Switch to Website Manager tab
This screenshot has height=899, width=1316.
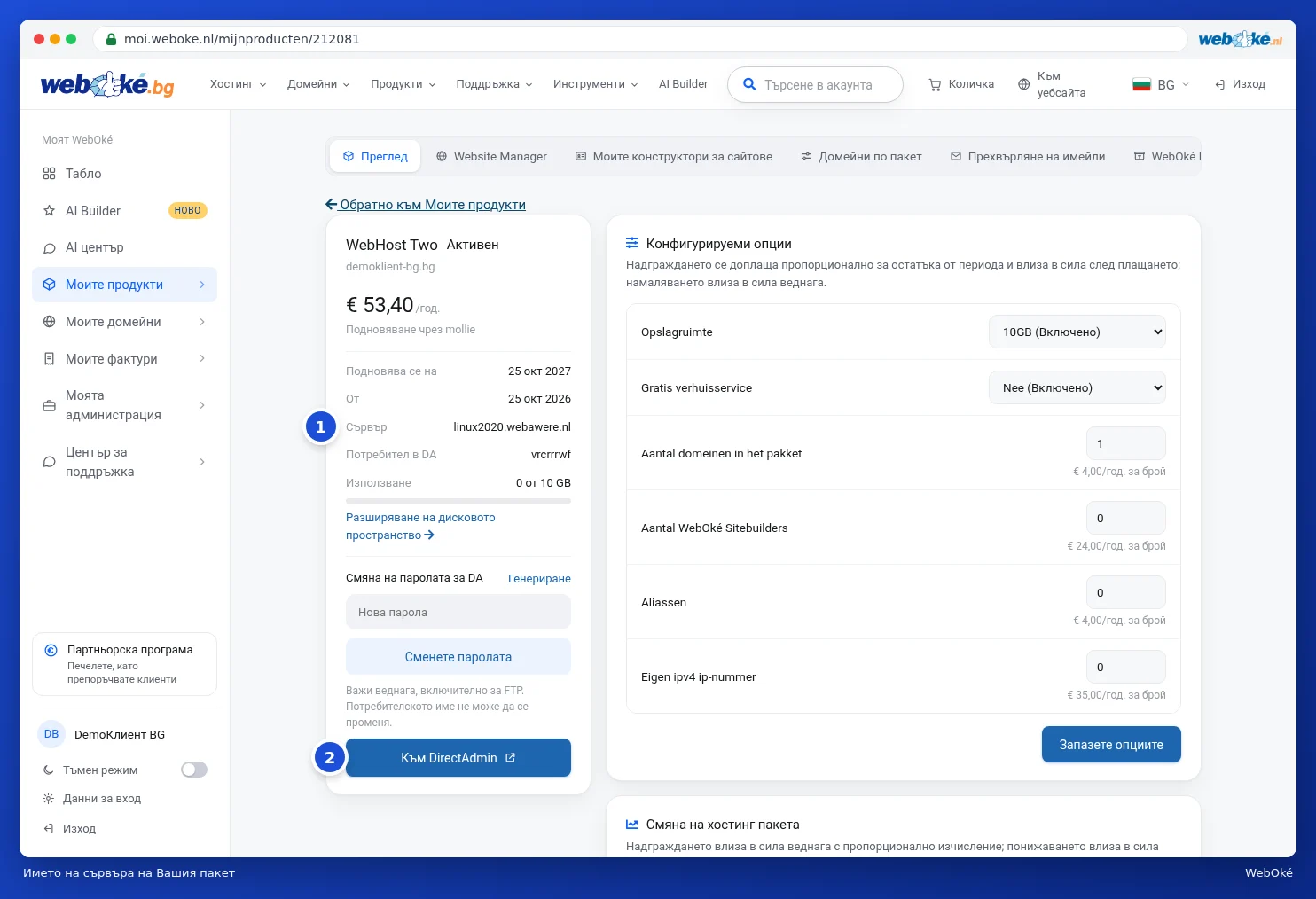491,156
